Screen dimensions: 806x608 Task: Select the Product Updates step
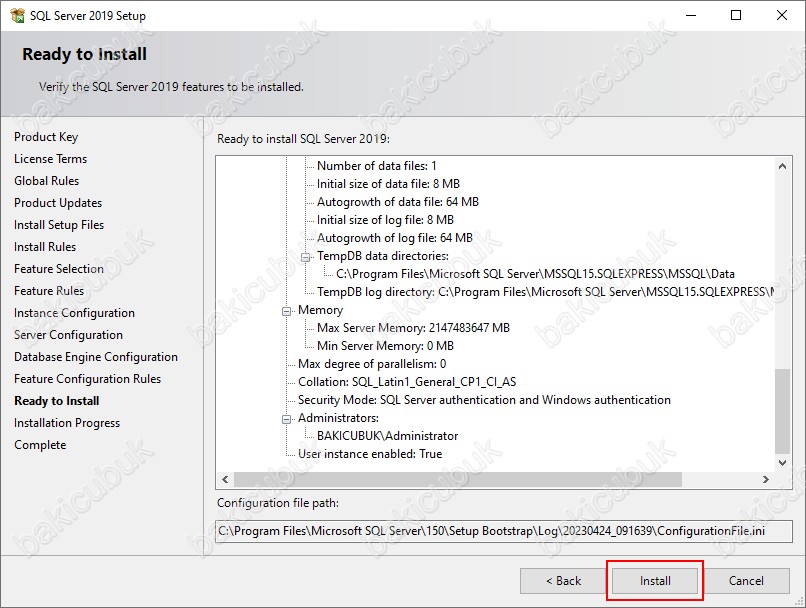(x=58, y=203)
